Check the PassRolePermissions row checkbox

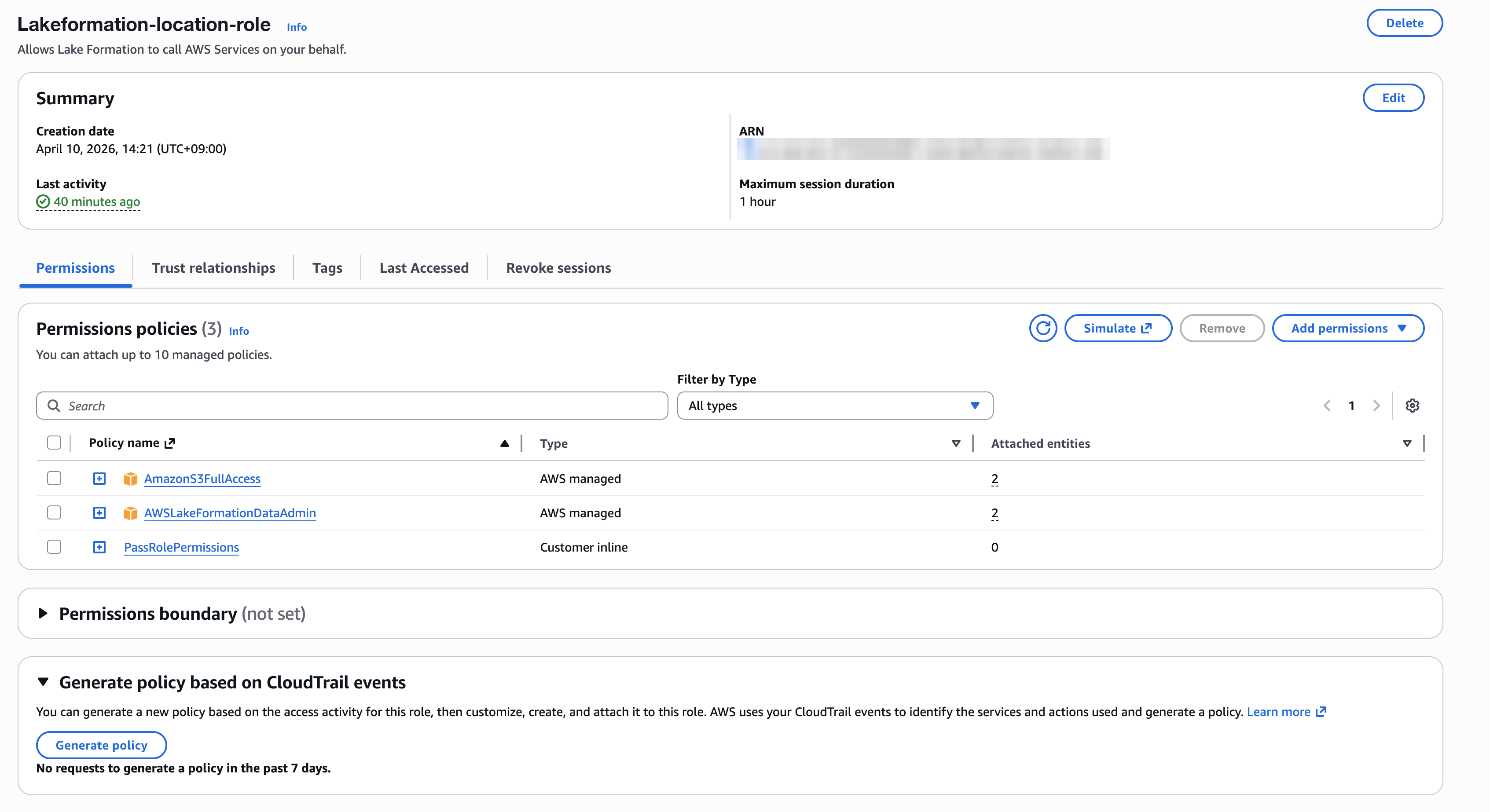pyautogui.click(x=54, y=546)
